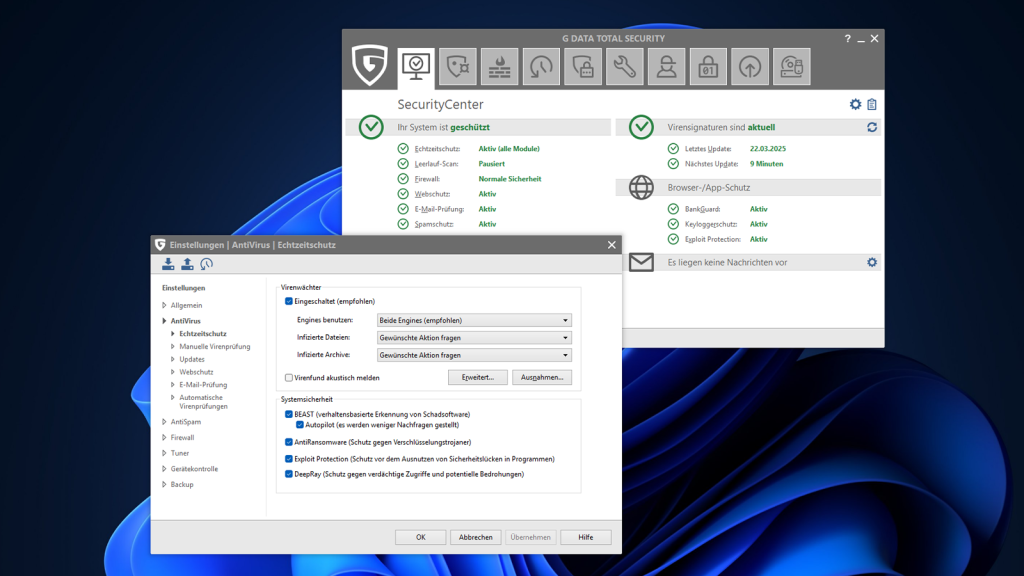1024x576 pixels.
Task: Open settings via gear icon beside SecurityCenter heading
Action: click(x=855, y=104)
